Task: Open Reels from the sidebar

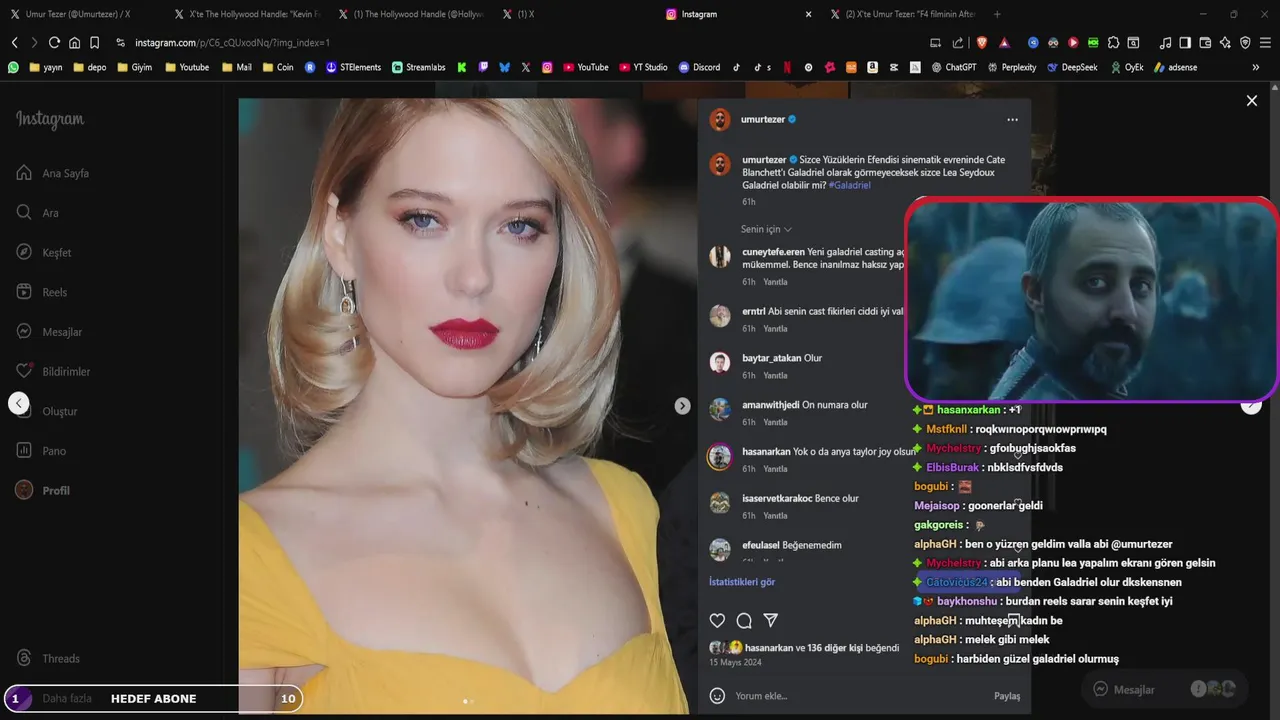Action: (x=42, y=292)
